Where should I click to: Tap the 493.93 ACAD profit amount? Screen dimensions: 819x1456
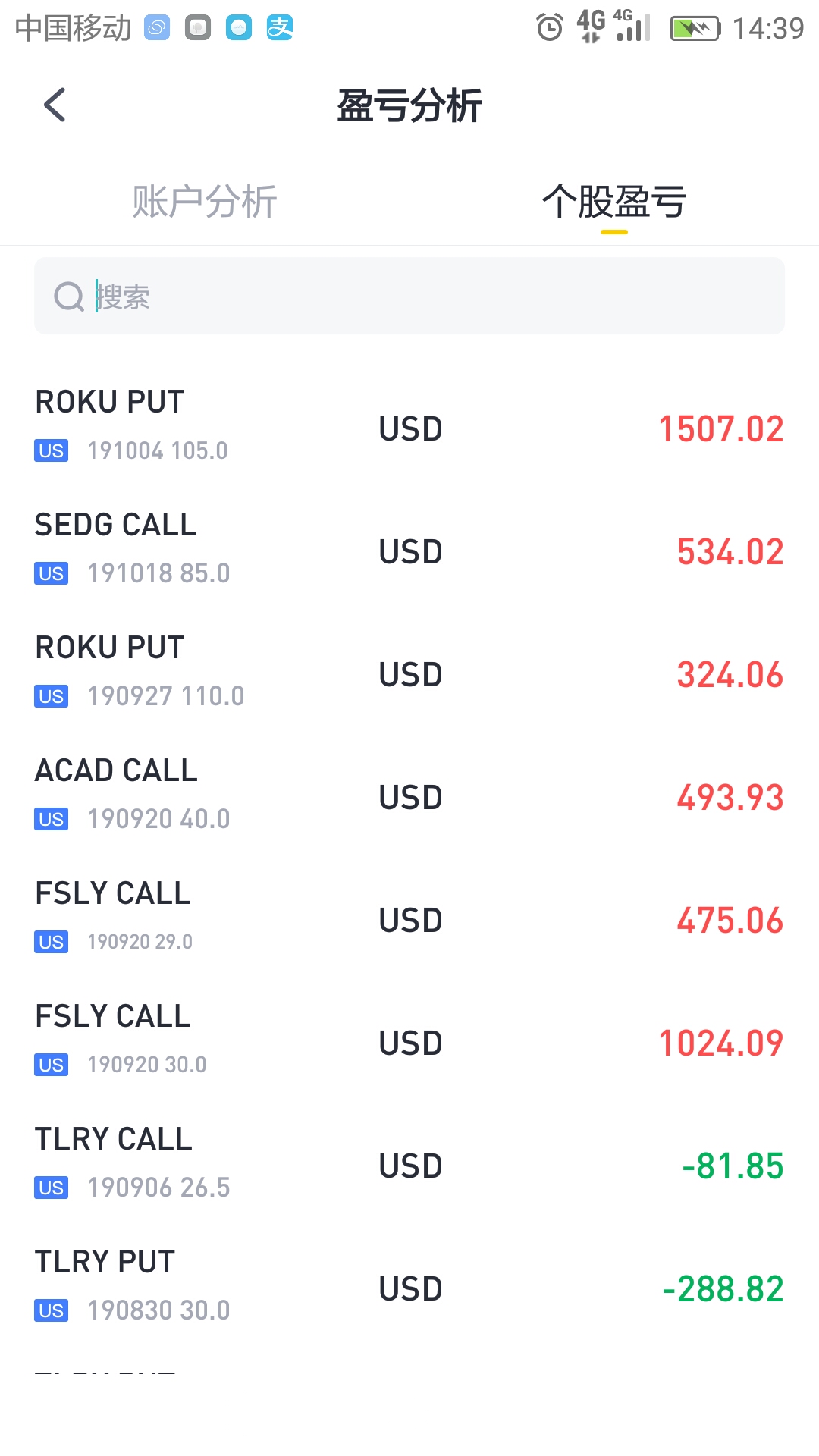[730, 798]
